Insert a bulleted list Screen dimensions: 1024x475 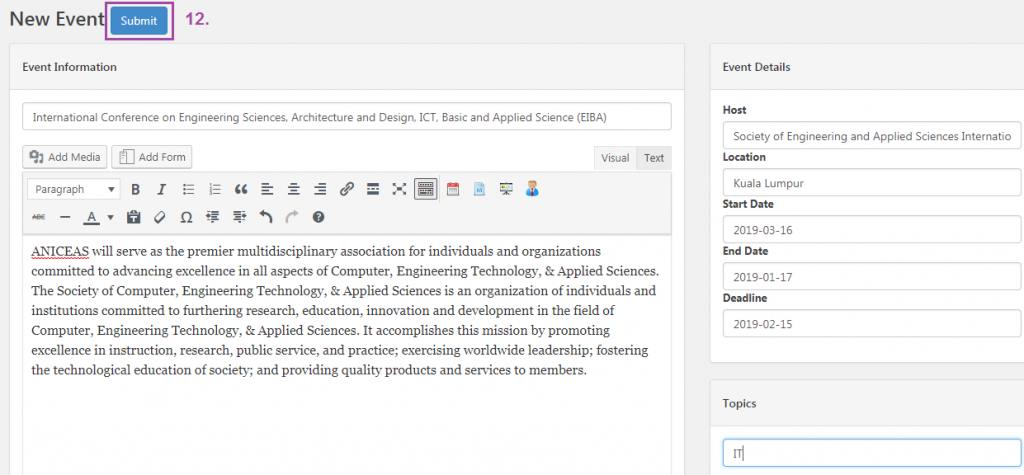point(189,189)
